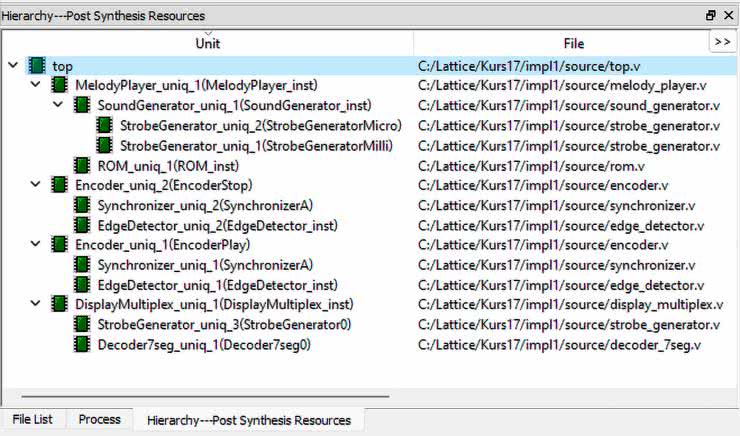The height and width of the screenshot is (436, 740).
Task: Collapse the top module tree node
Action: [12, 66]
